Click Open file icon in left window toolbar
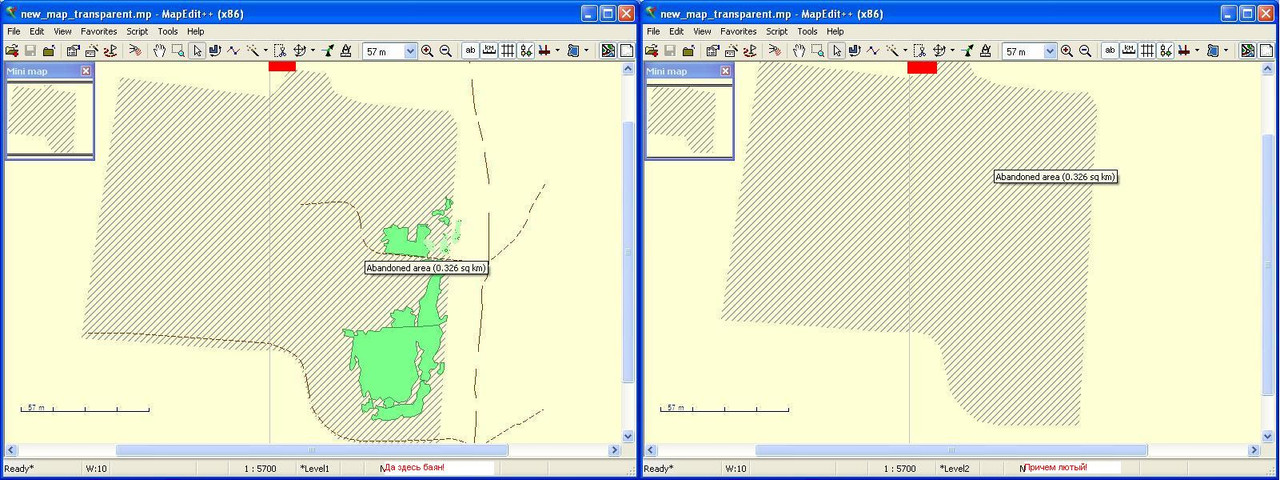The width and height of the screenshot is (1280, 480). point(11,51)
